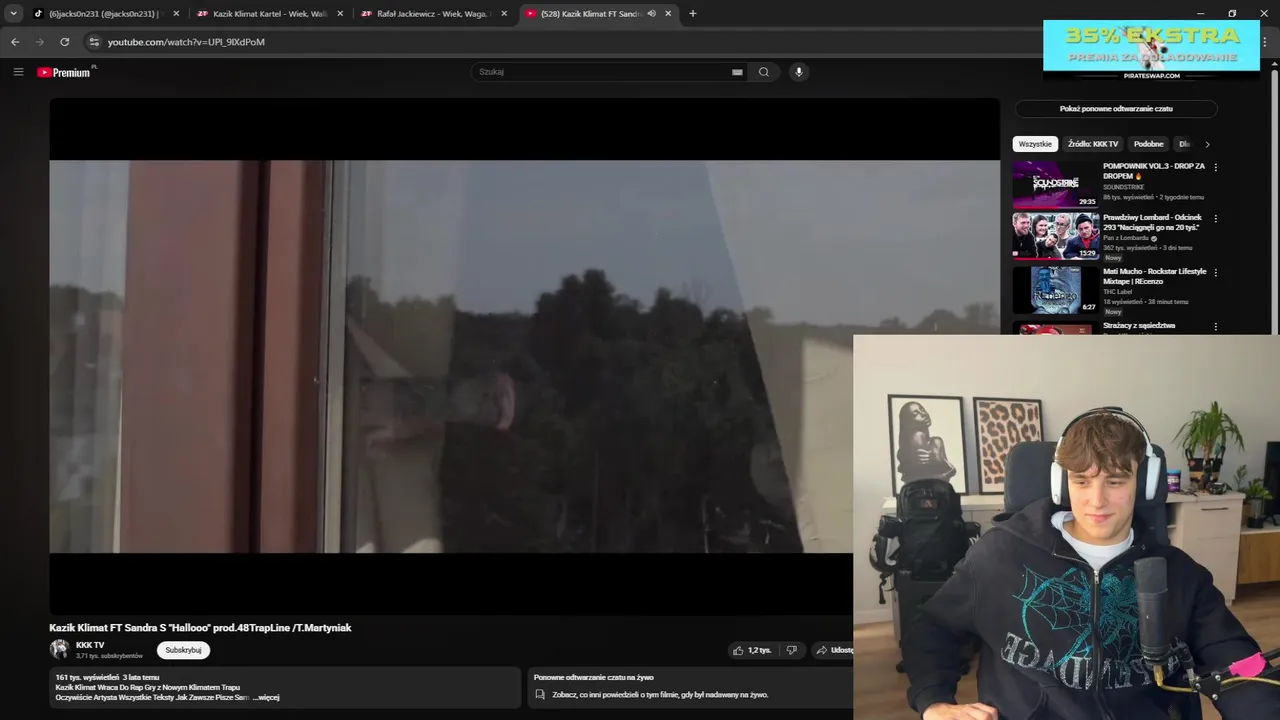The height and width of the screenshot is (720, 1280).
Task: Click the search magnifier button
Action: click(764, 72)
